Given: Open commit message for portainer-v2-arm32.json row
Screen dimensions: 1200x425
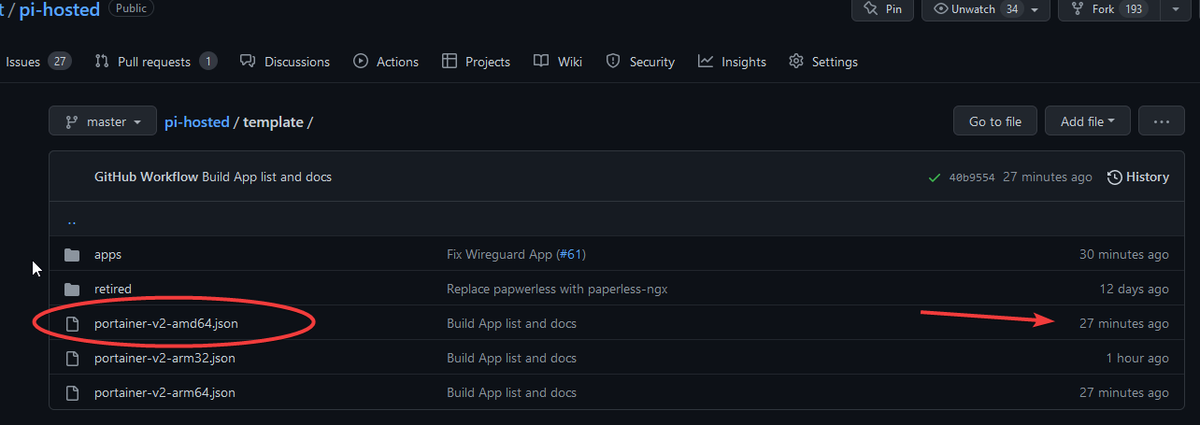Looking at the screenshot, I should 512,358.
